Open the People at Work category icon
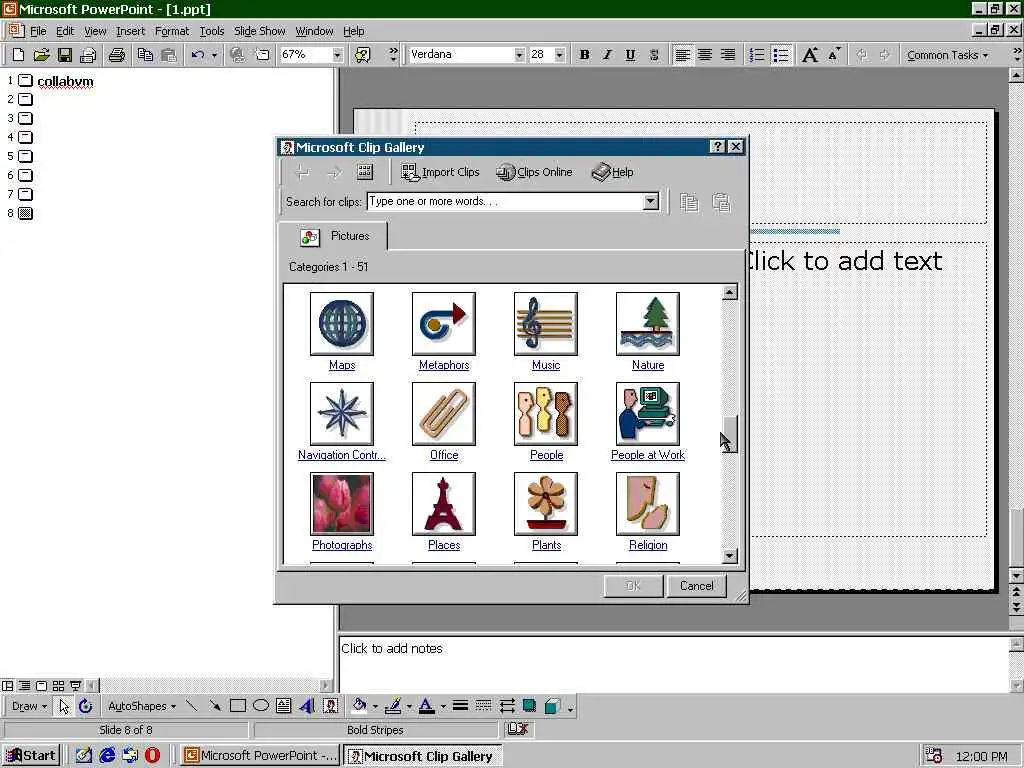Image resolution: width=1024 pixels, height=768 pixels. pyautogui.click(x=648, y=414)
